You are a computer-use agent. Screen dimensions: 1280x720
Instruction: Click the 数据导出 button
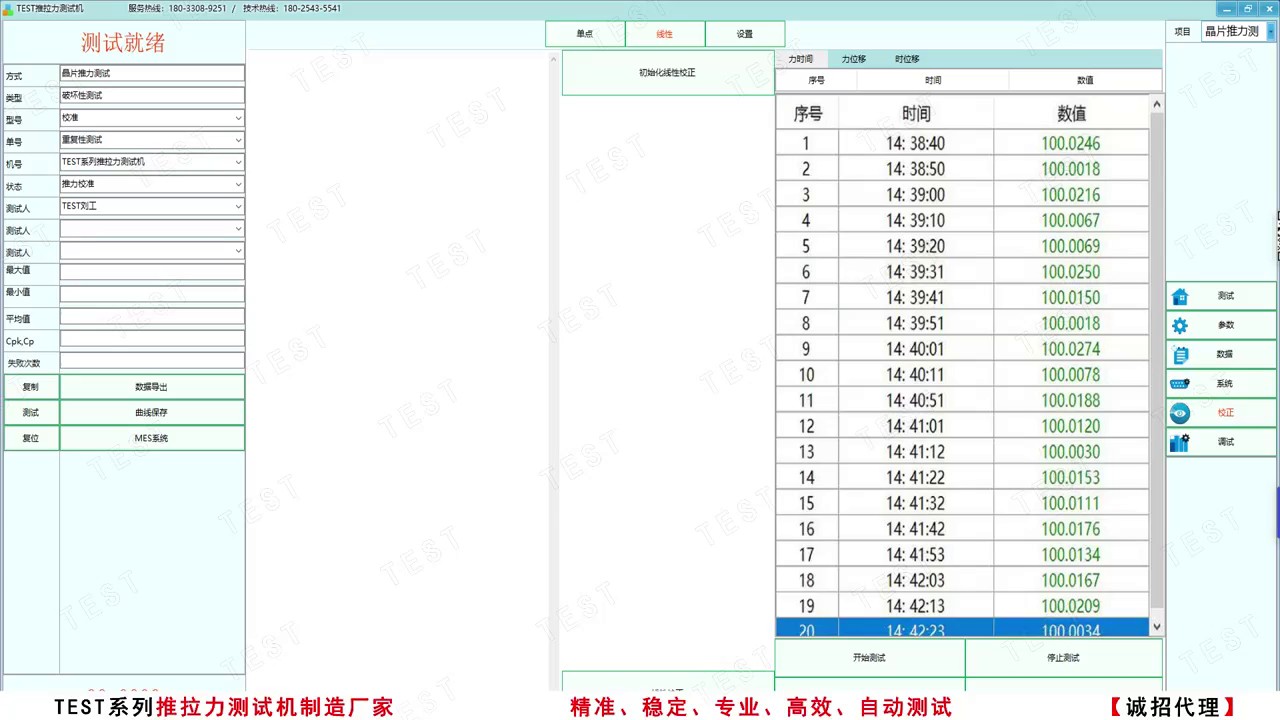(151, 387)
